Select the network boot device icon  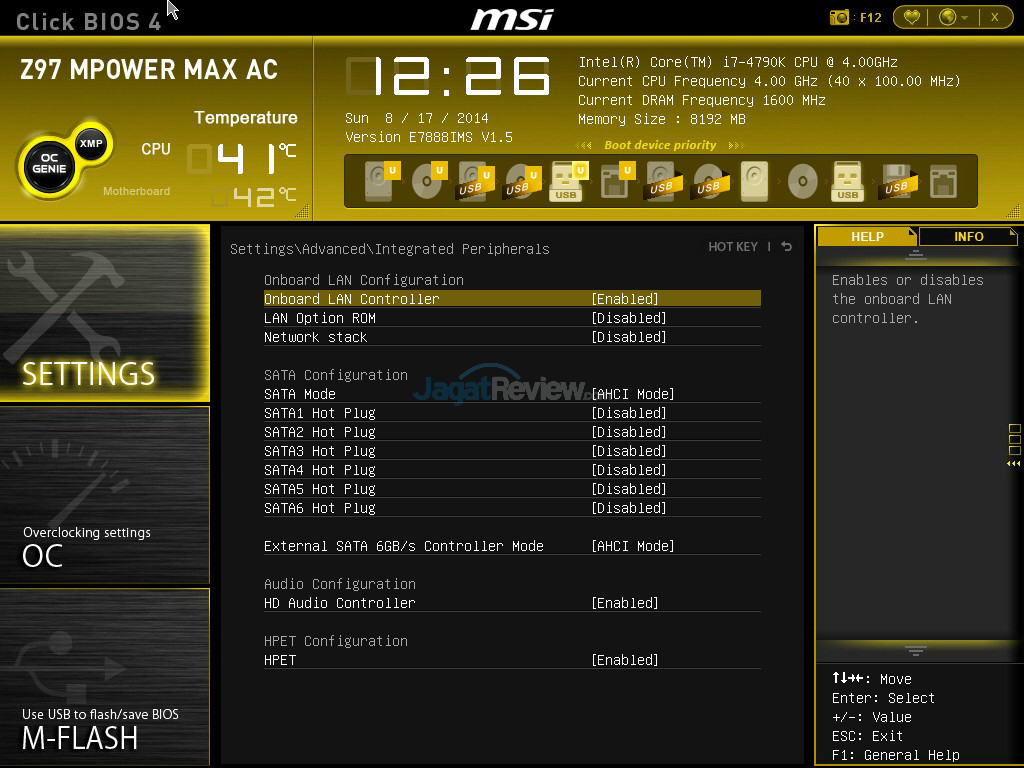(944, 181)
